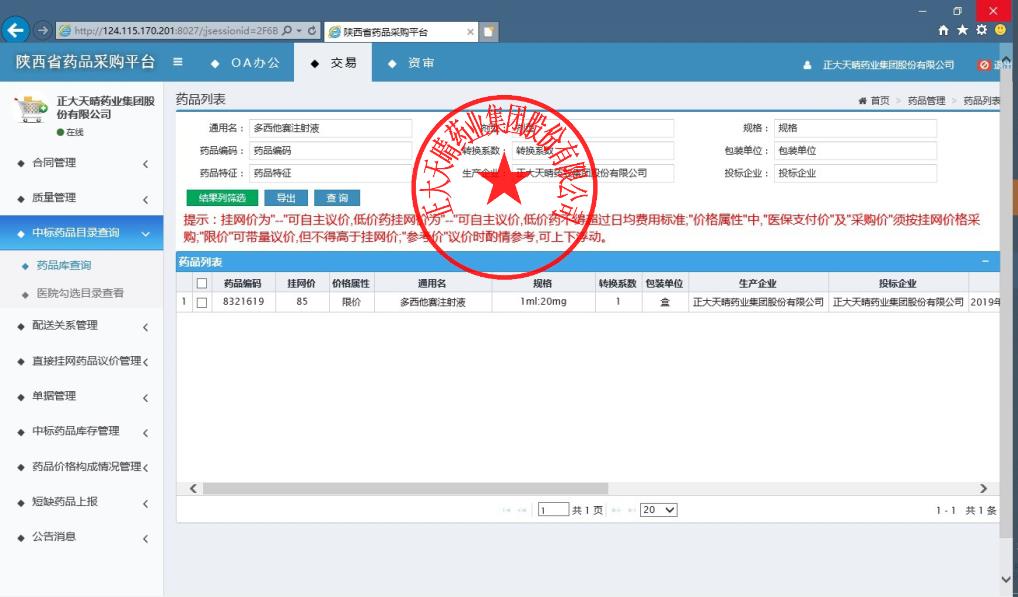
Task: Click the 导出 button
Action: point(286,198)
